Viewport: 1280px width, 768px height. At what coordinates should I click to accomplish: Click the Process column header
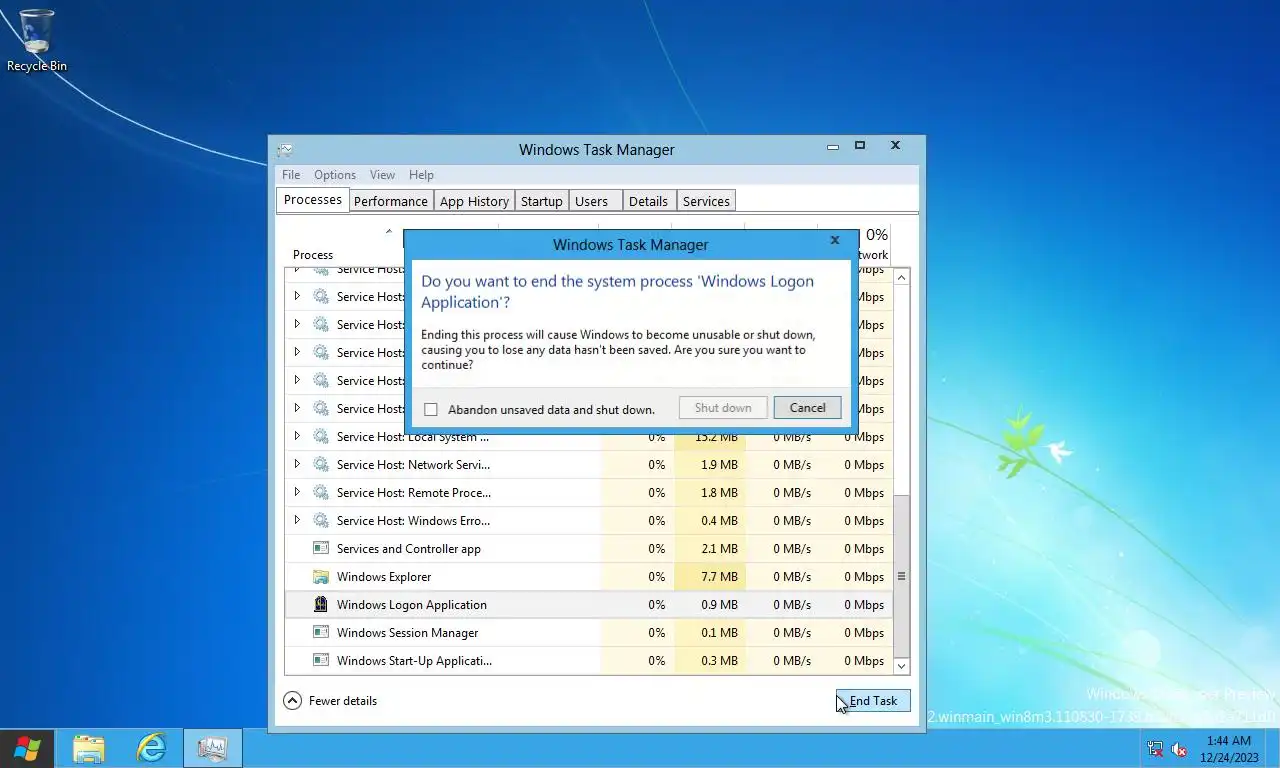(x=313, y=254)
